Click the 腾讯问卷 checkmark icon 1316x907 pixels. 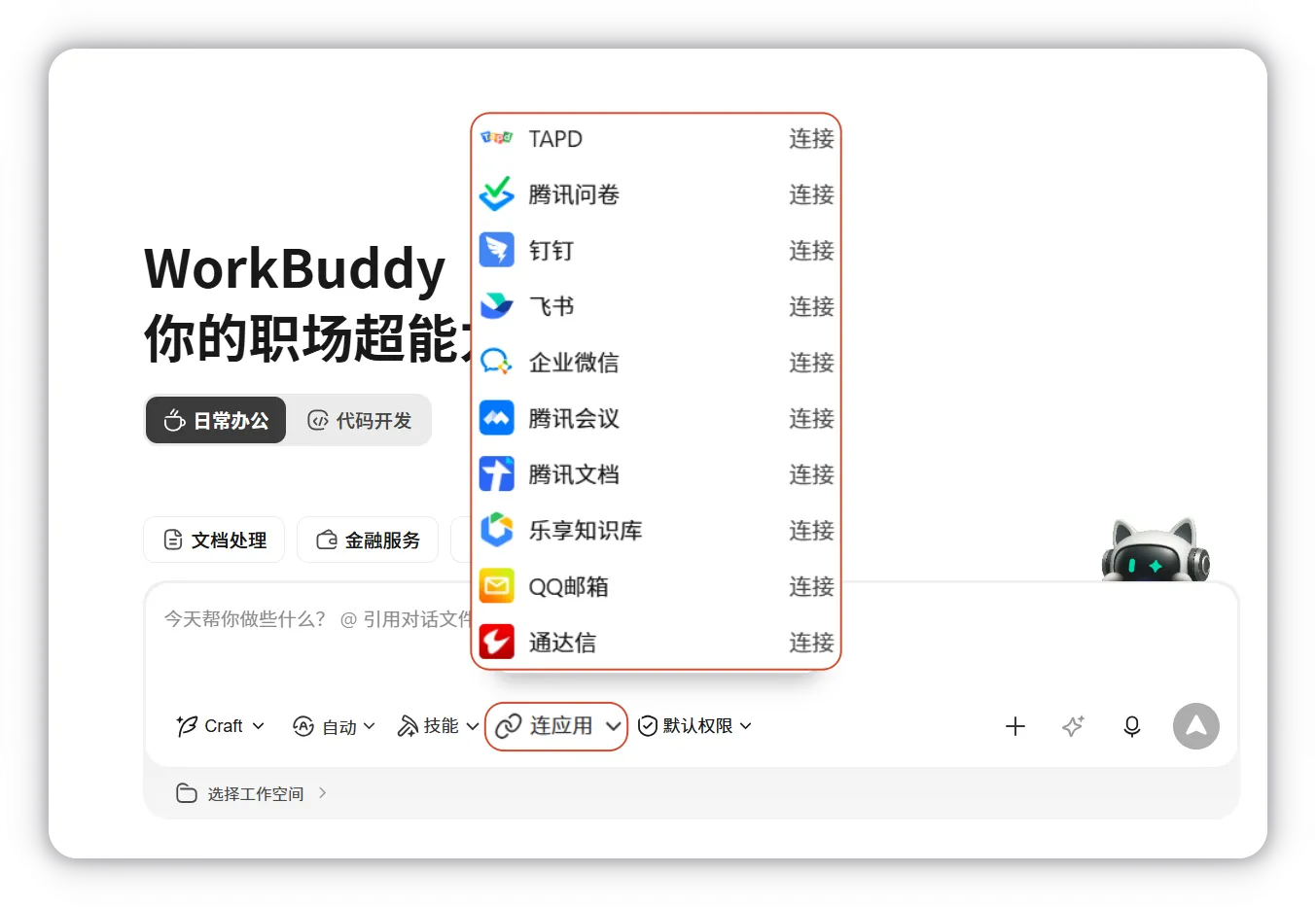(497, 193)
